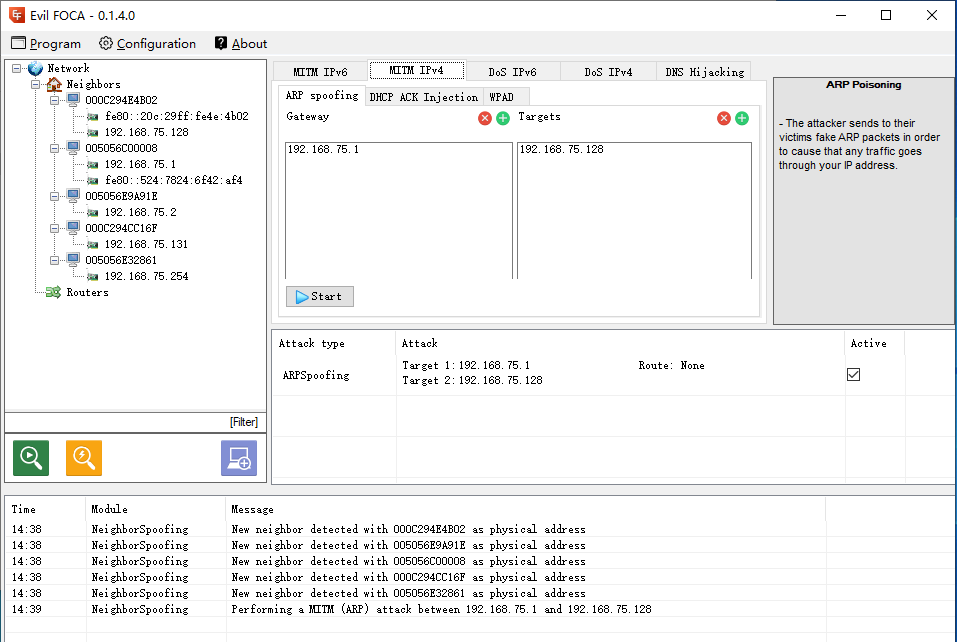957x642 pixels.
Task: Click computer icon of 000C294E4B02
Action: [x=73, y=99]
